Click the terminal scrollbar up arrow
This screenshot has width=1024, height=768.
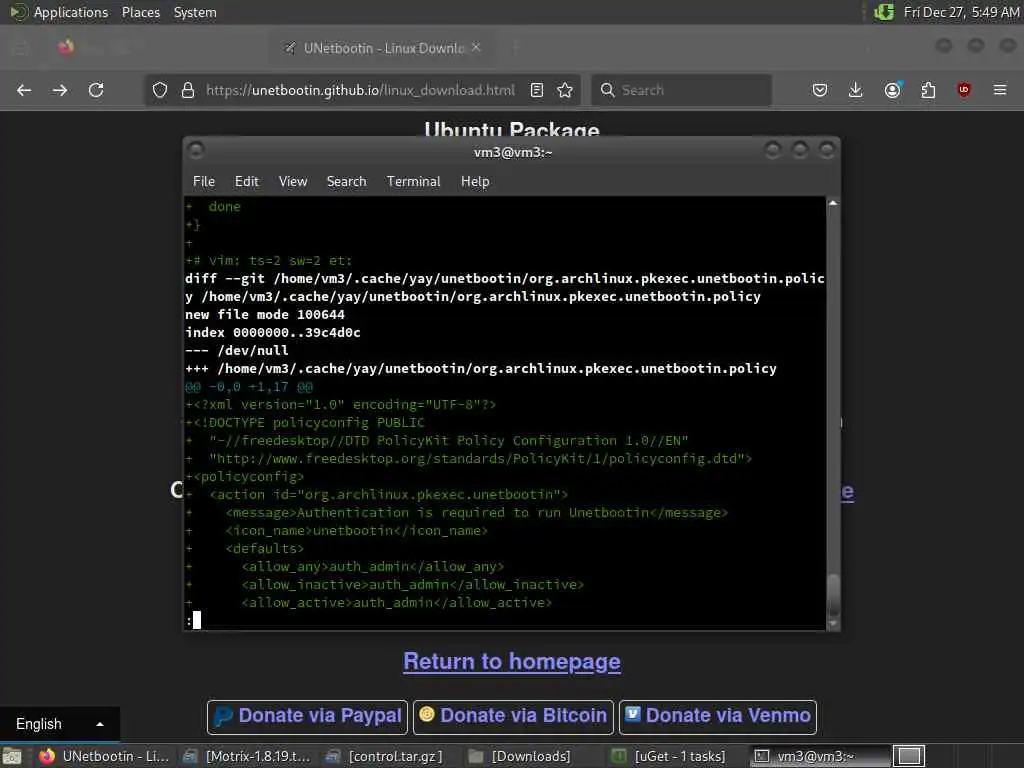click(x=833, y=203)
